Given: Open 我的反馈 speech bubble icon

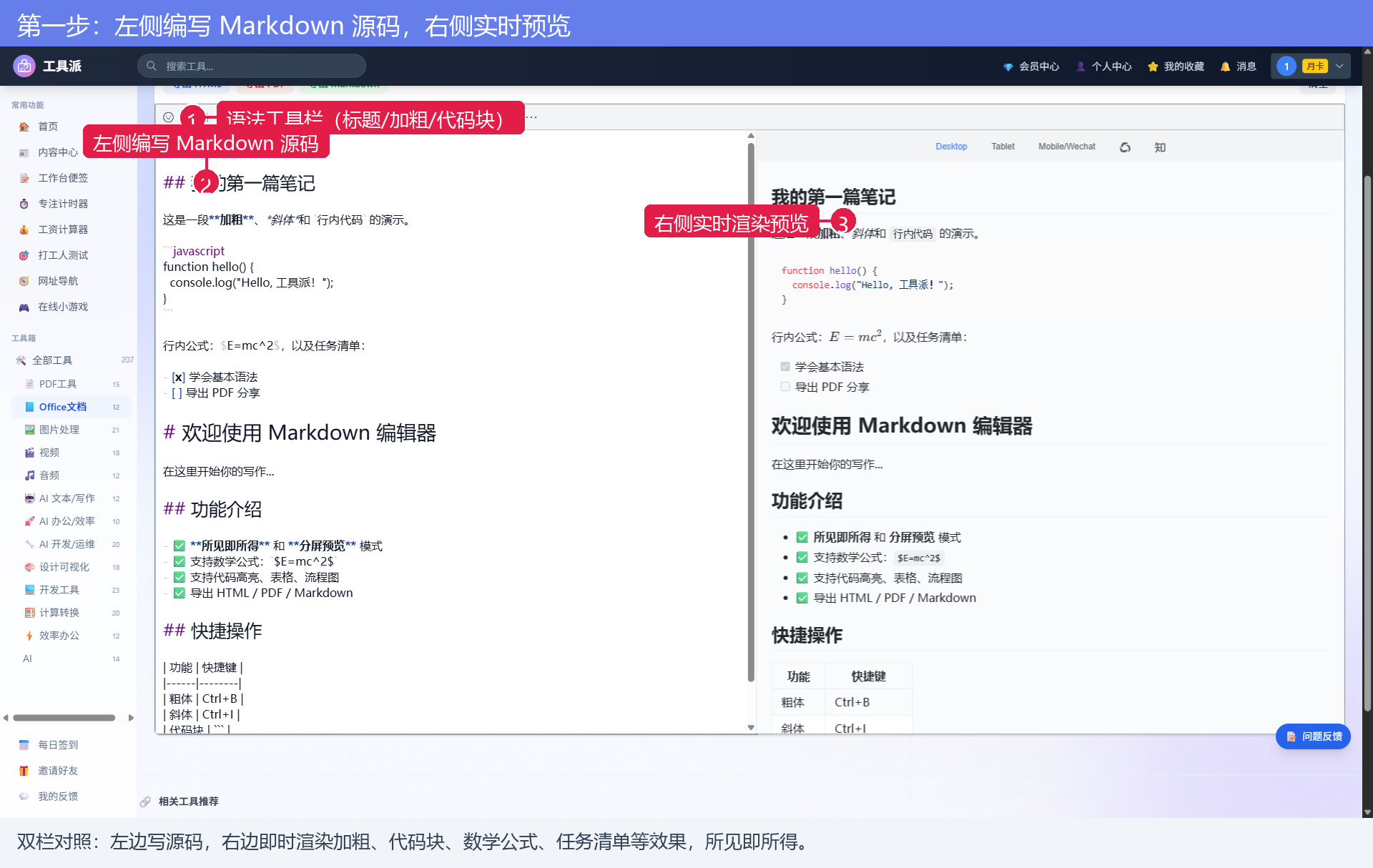Looking at the screenshot, I should 24,797.
